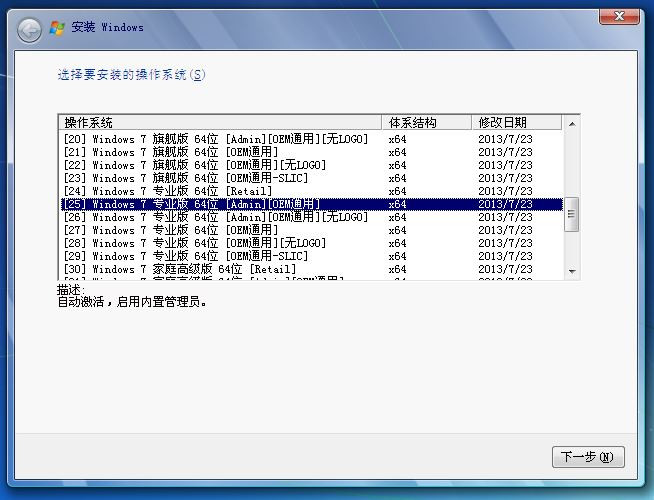Click 2013/7/23 date in row [29]
This screenshot has height=500, width=654.
pos(505,256)
